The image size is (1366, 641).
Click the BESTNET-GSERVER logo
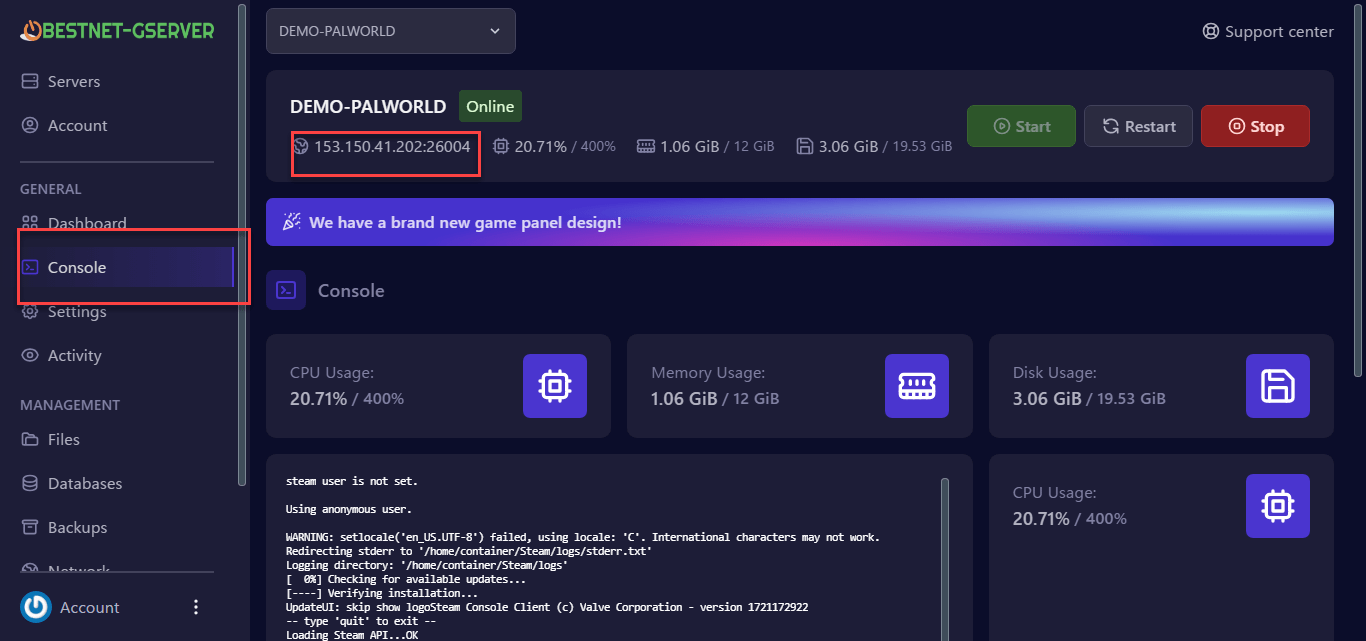pyautogui.click(x=117, y=30)
